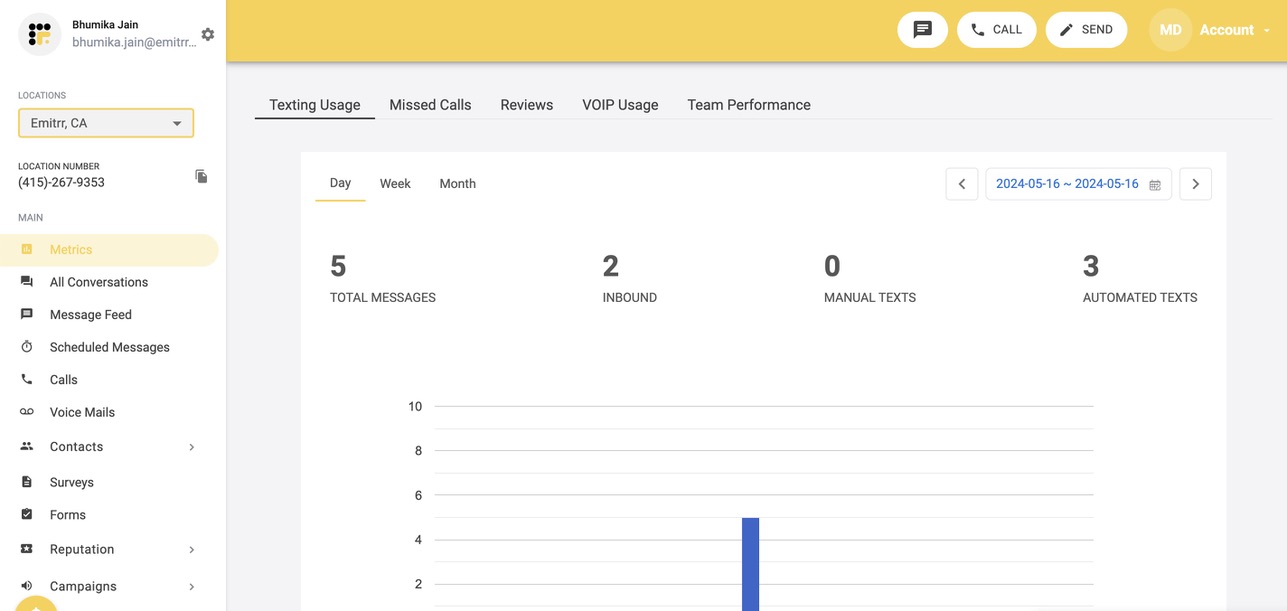Click the Scheduled Messages clock icon
The width and height of the screenshot is (1287, 611).
click(x=27, y=347)
